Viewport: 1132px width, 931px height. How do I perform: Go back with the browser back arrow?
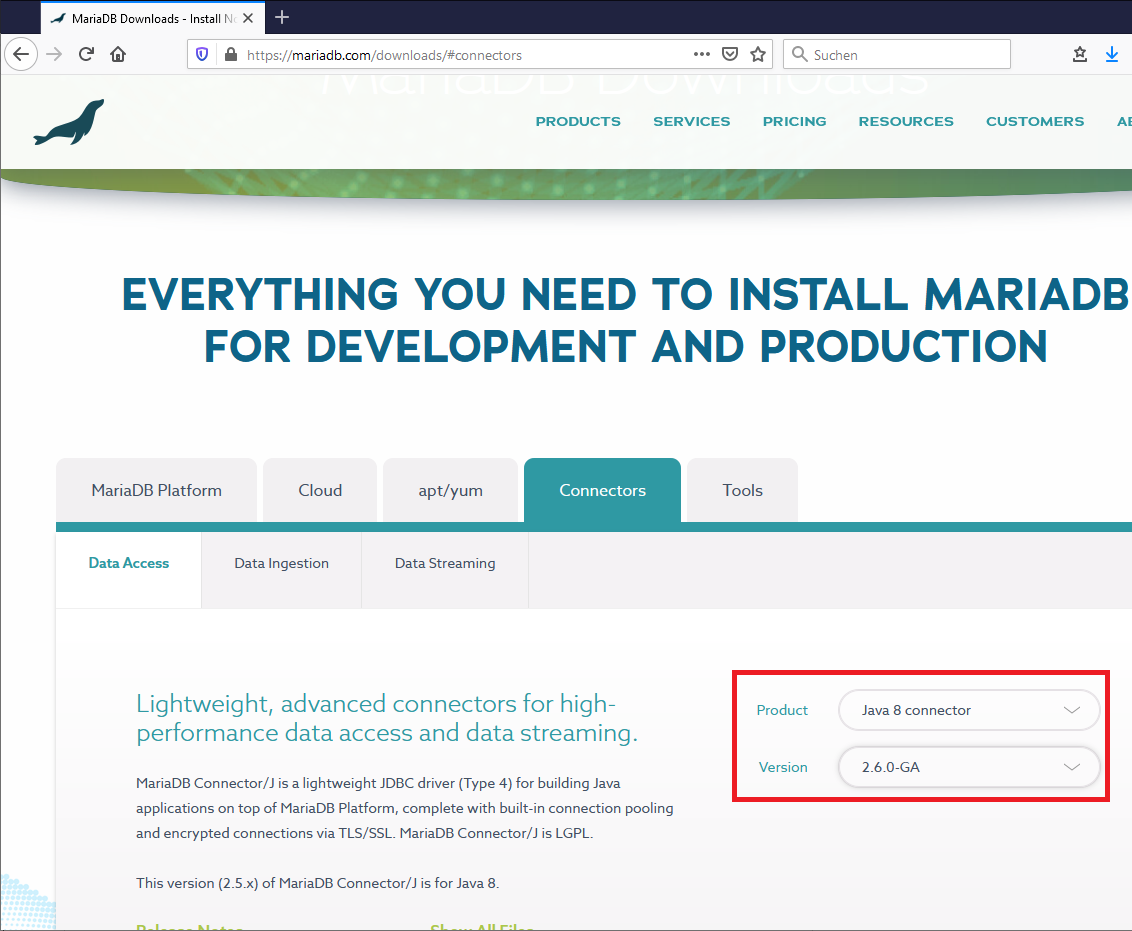[x=21, y=55]
